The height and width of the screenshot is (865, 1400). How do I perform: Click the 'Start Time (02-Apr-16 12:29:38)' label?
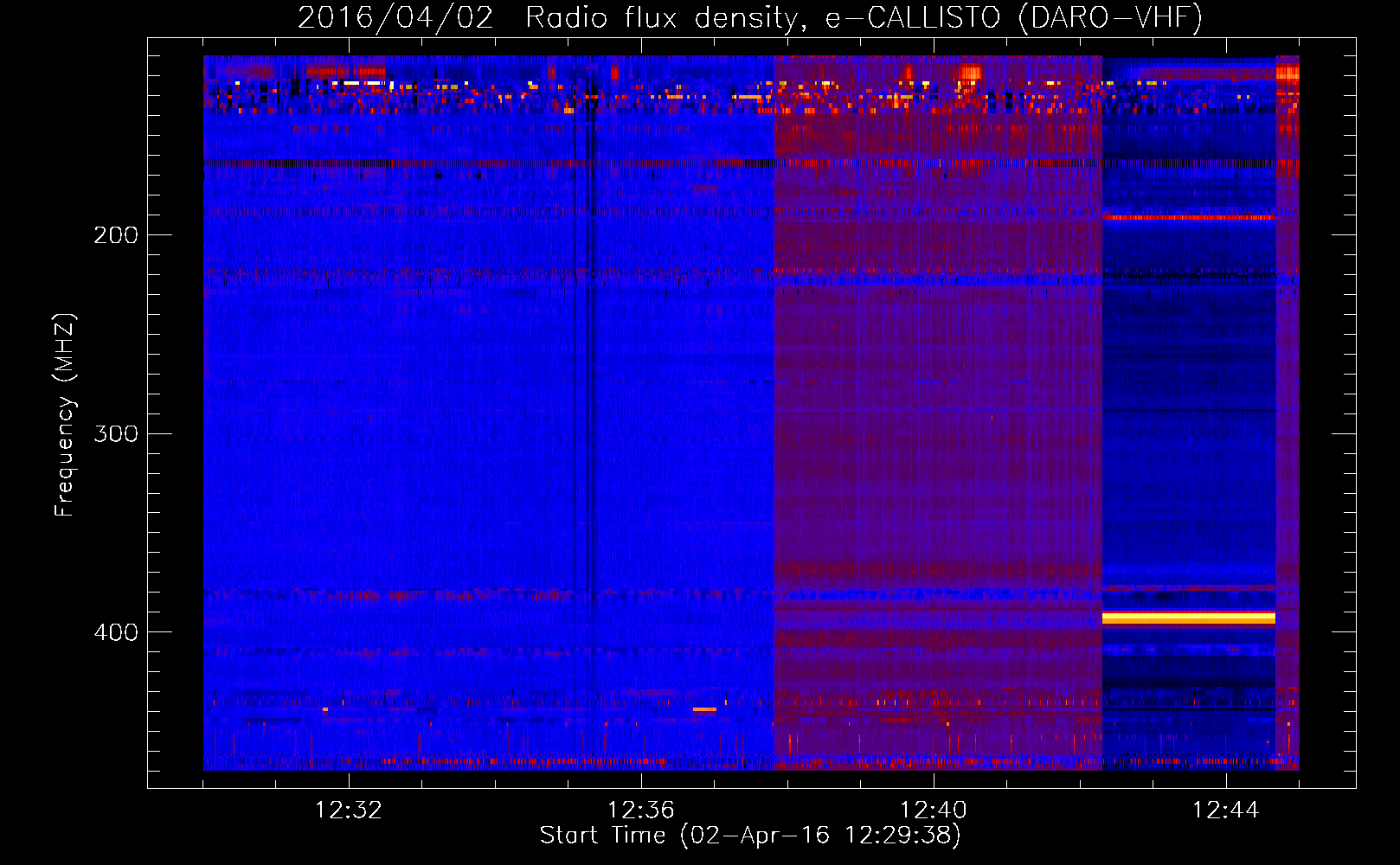tap(750, 836)
